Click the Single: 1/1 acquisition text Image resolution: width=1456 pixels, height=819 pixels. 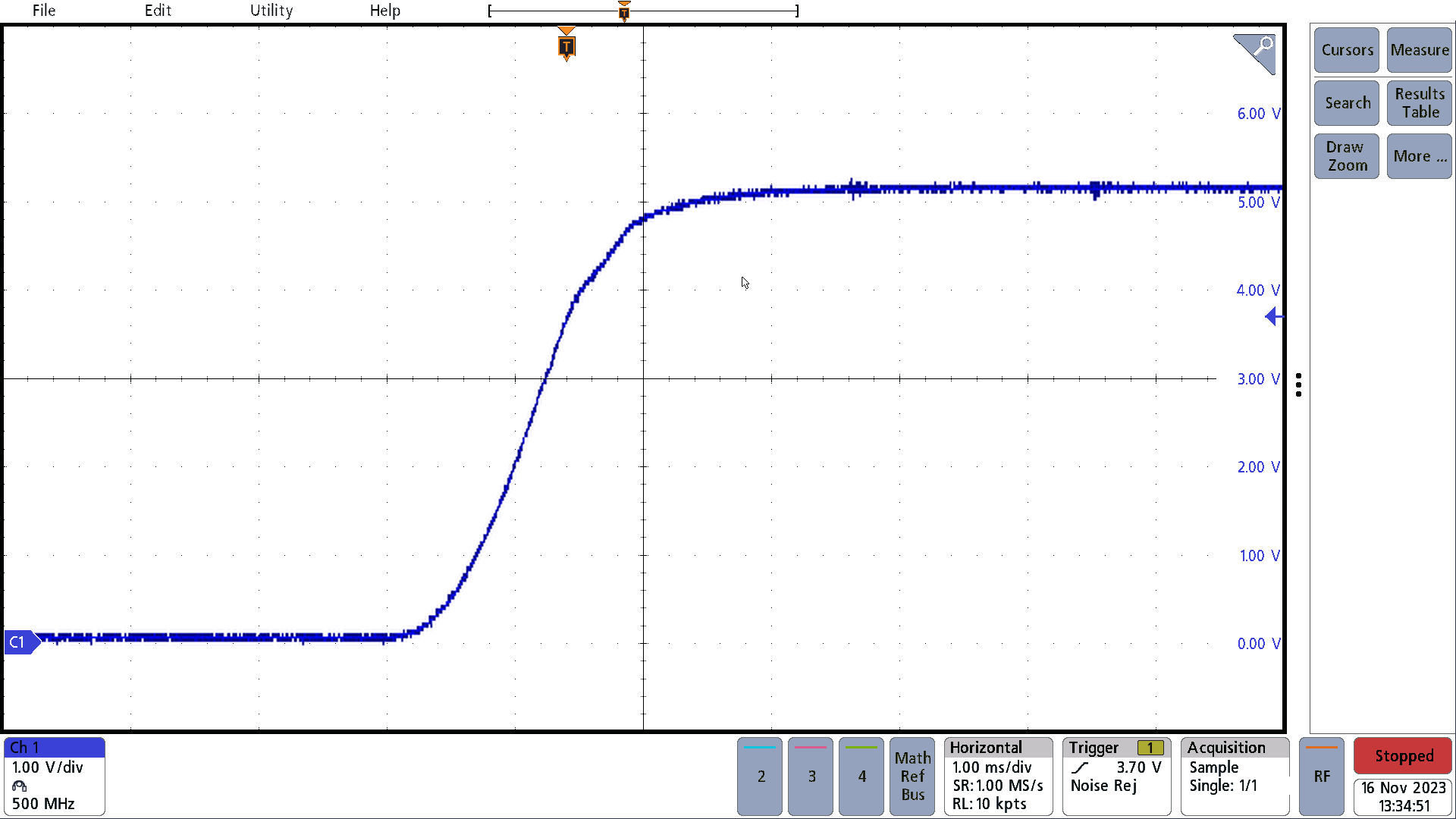(1223, 786)
